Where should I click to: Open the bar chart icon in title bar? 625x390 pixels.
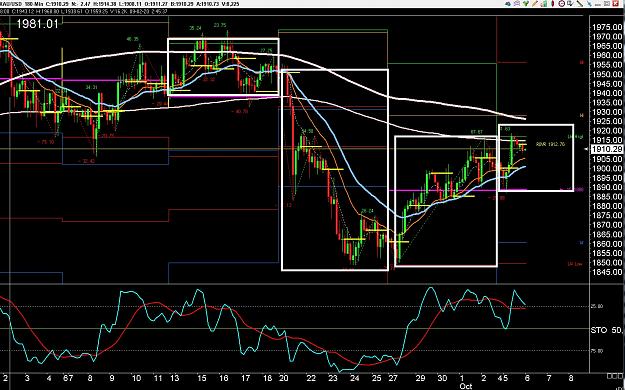[544, 4]
